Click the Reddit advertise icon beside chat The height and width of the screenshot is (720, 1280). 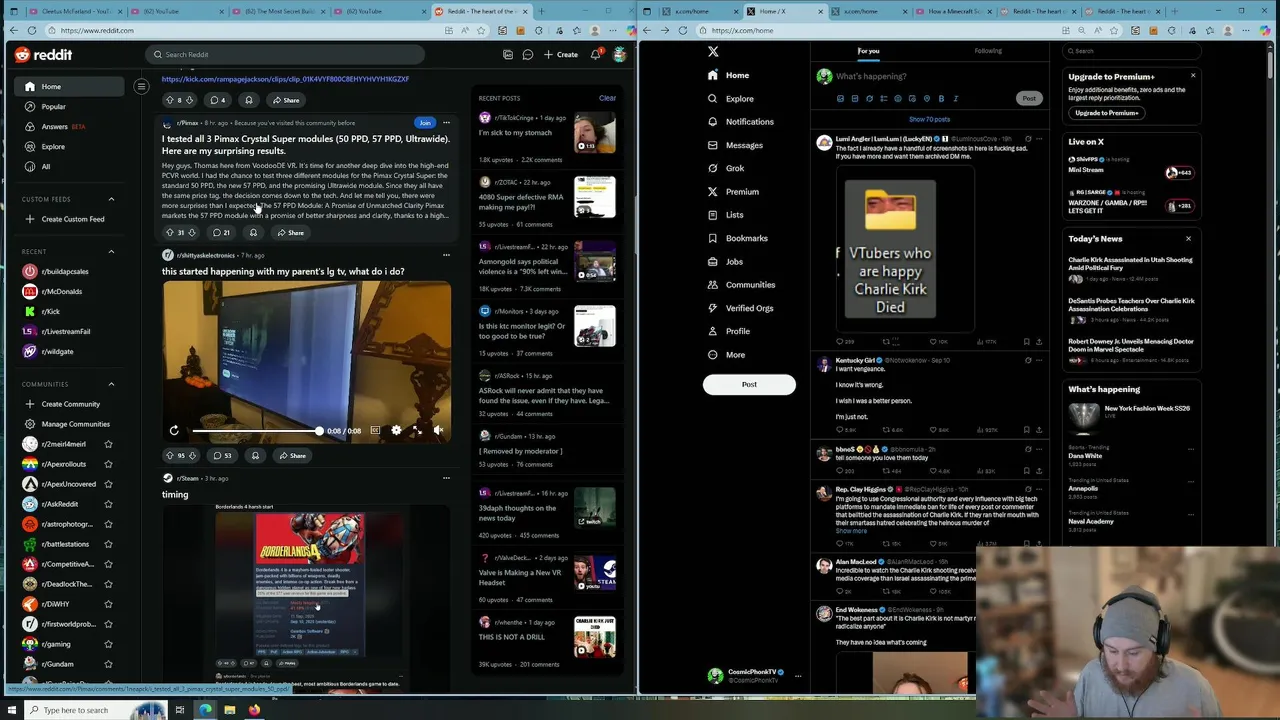pos(508,54)
